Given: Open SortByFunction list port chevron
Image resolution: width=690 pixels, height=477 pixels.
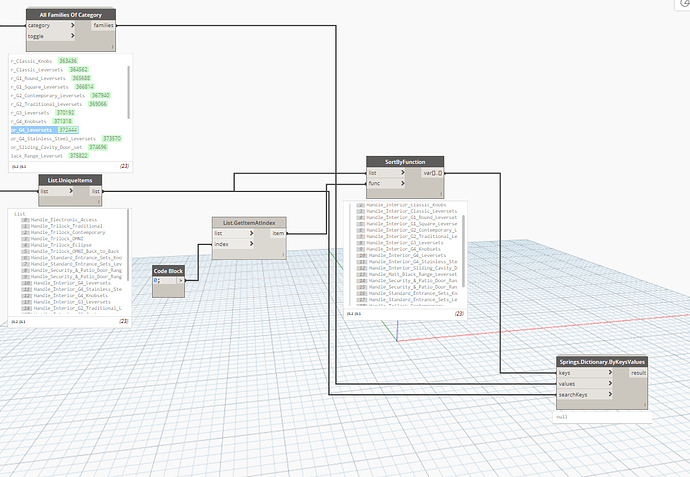Looking at the screenshot, I should pos(403,172).
